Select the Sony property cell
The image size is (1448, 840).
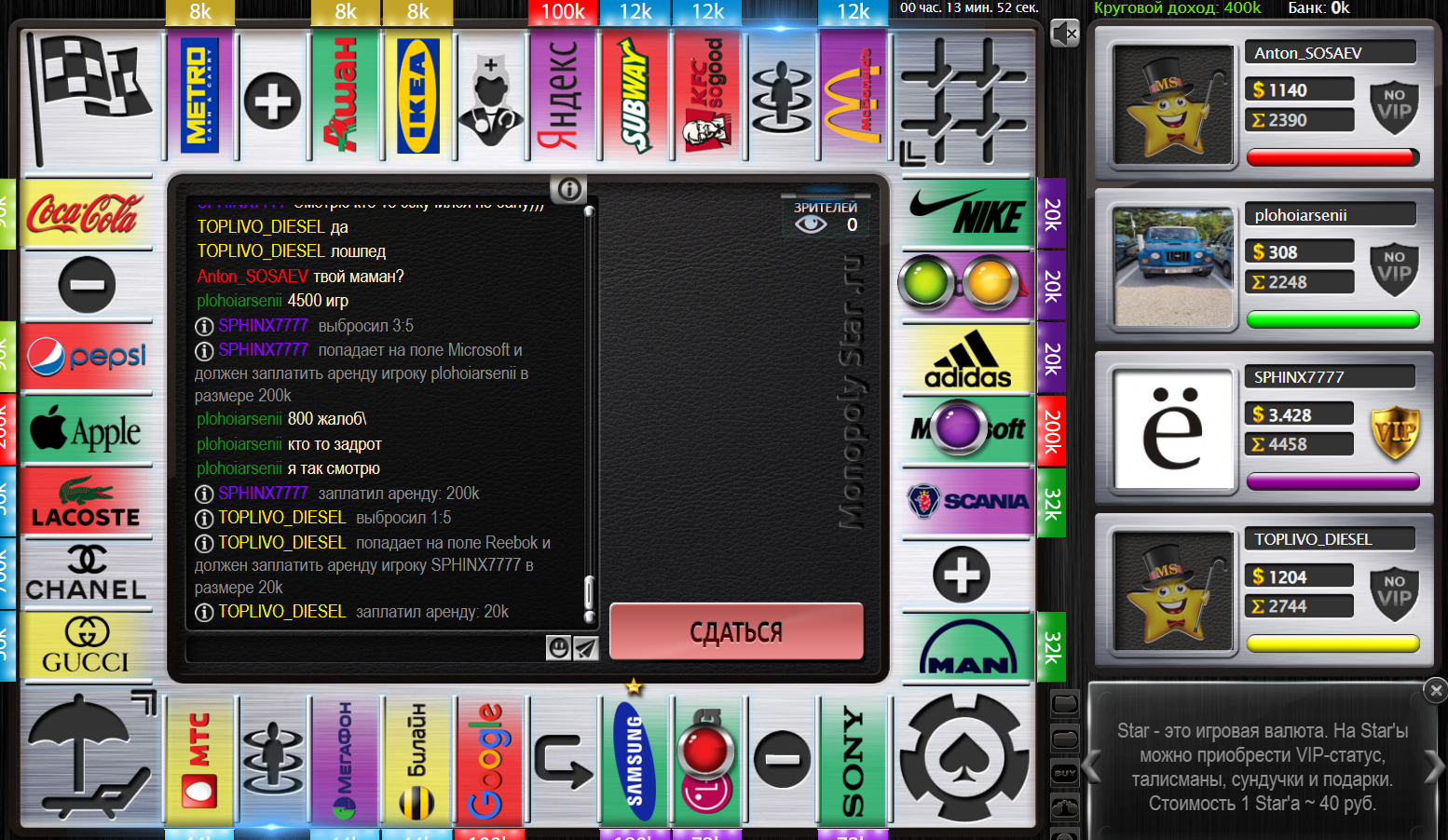pos(854,760)
